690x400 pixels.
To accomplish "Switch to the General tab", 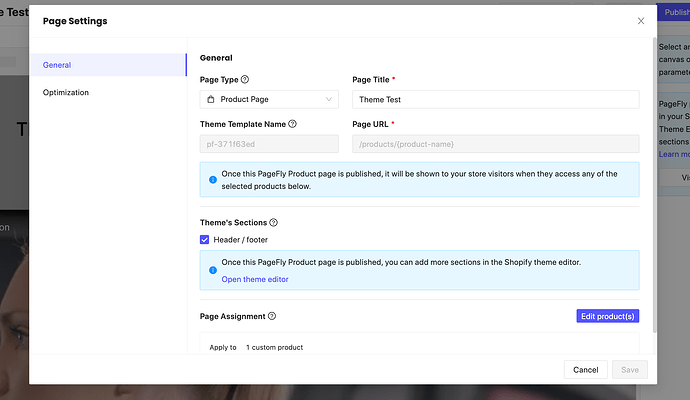I will click(108, 65).
